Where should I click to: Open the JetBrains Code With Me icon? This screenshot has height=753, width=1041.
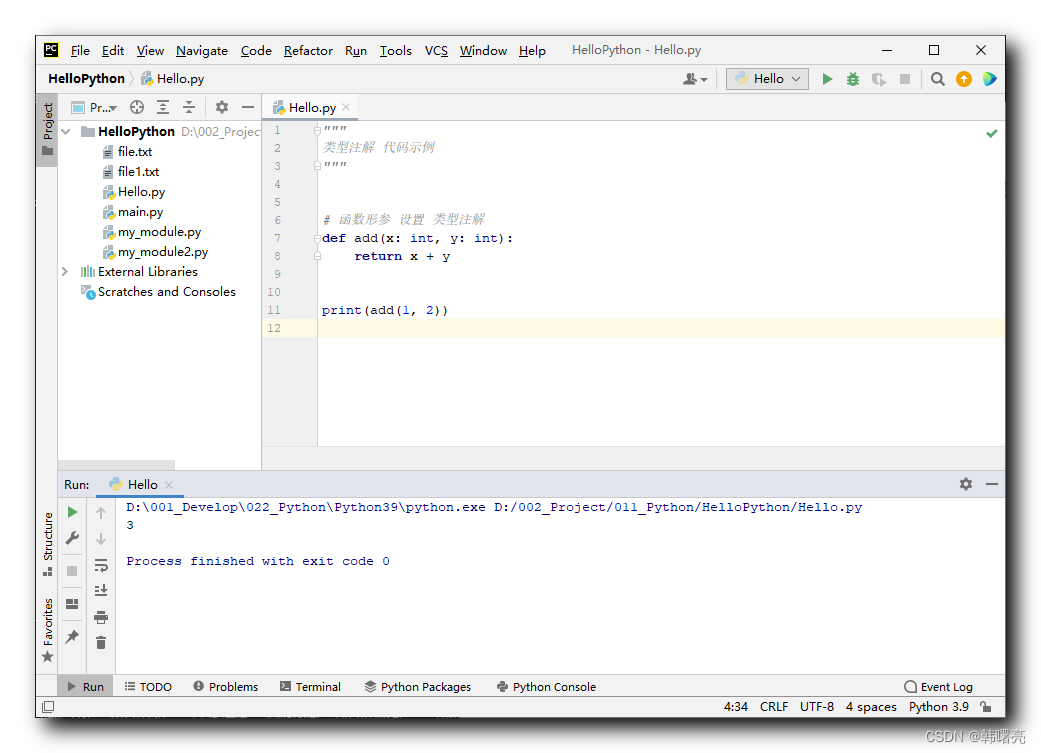989,79
